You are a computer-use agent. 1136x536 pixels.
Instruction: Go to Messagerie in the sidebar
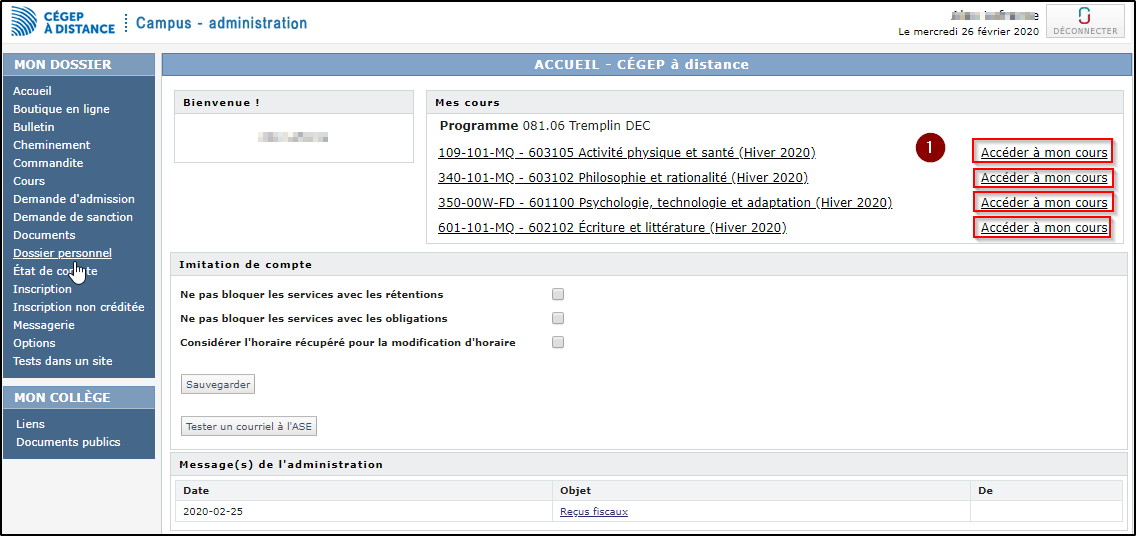coord(44,325)
